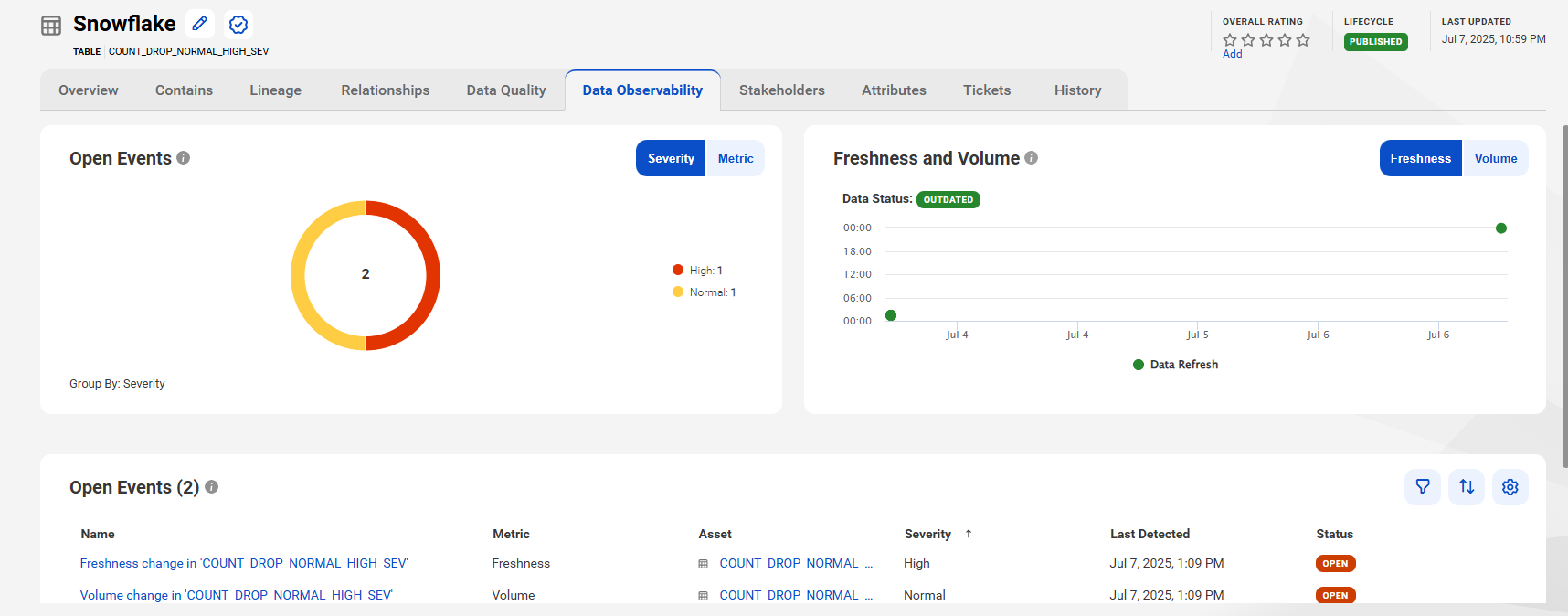Open COUNT_DROP_NORMAL asset in Volume row
The height and width of the screenshot is (616, 1568).
(796, 596)
